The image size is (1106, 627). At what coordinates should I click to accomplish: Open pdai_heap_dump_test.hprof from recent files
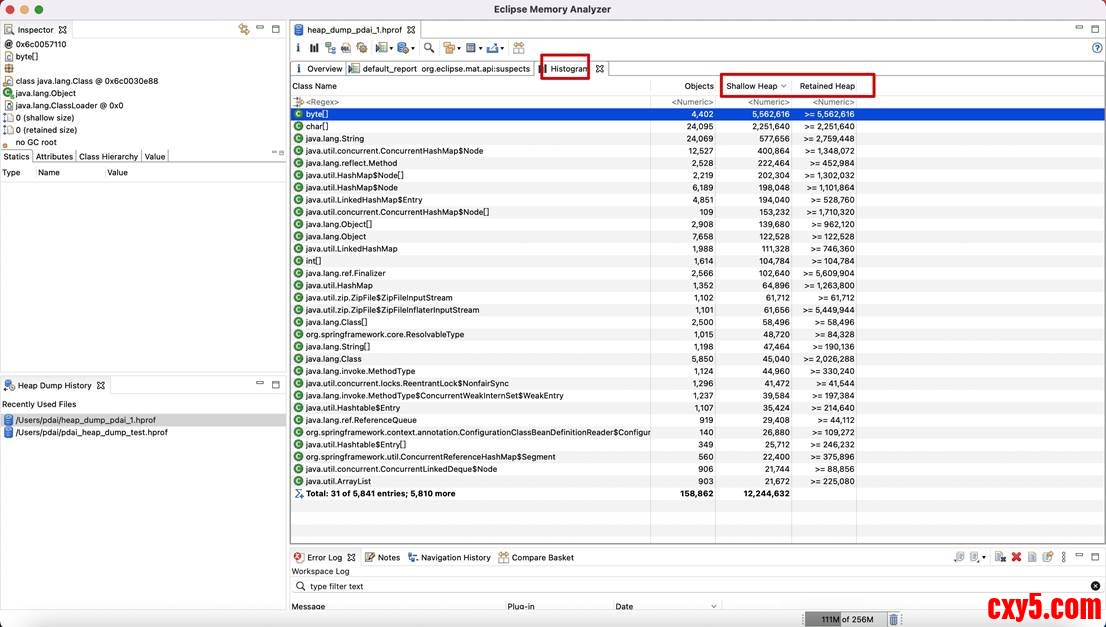(x=91, y=432)
